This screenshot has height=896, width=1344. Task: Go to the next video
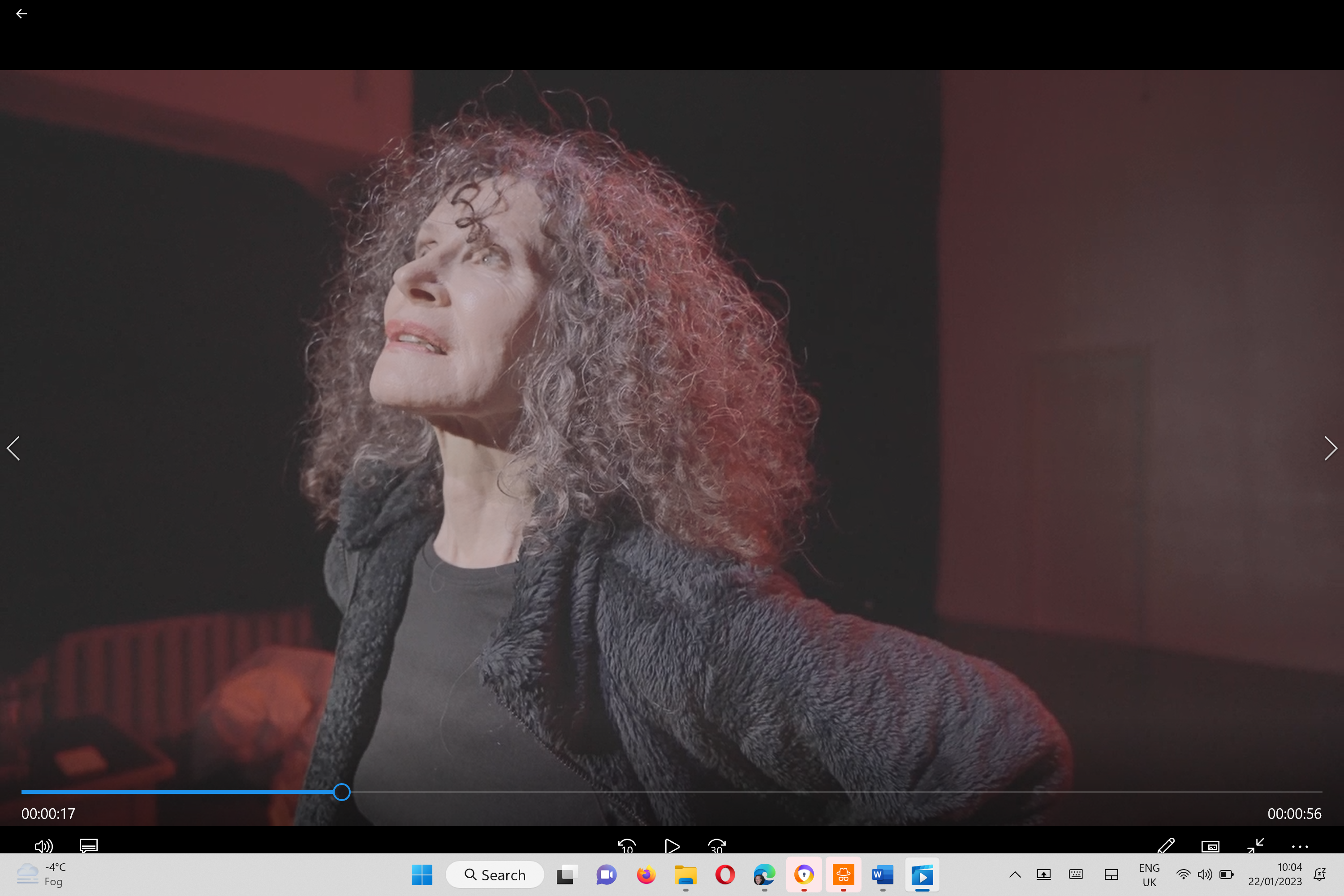pyautogui.click(x=1330, y=448)
